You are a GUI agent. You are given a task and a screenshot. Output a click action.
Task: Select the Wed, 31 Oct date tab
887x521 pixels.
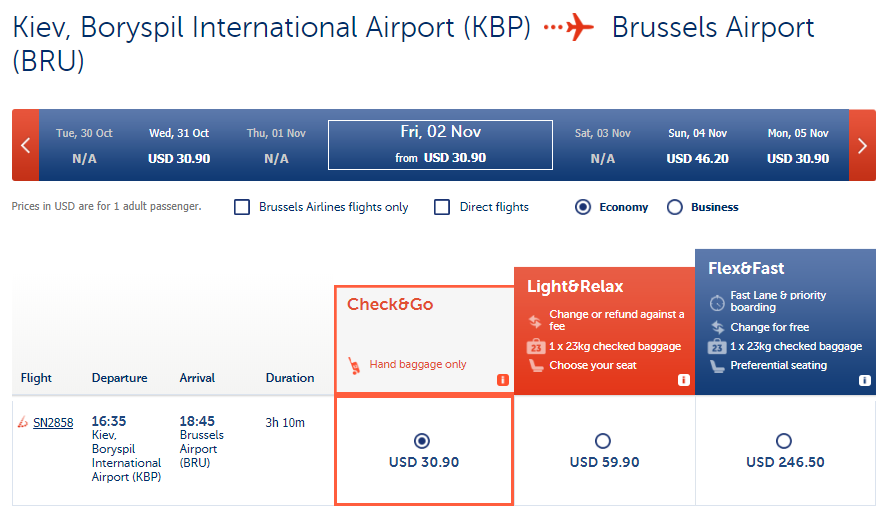[x=179, y=145]
